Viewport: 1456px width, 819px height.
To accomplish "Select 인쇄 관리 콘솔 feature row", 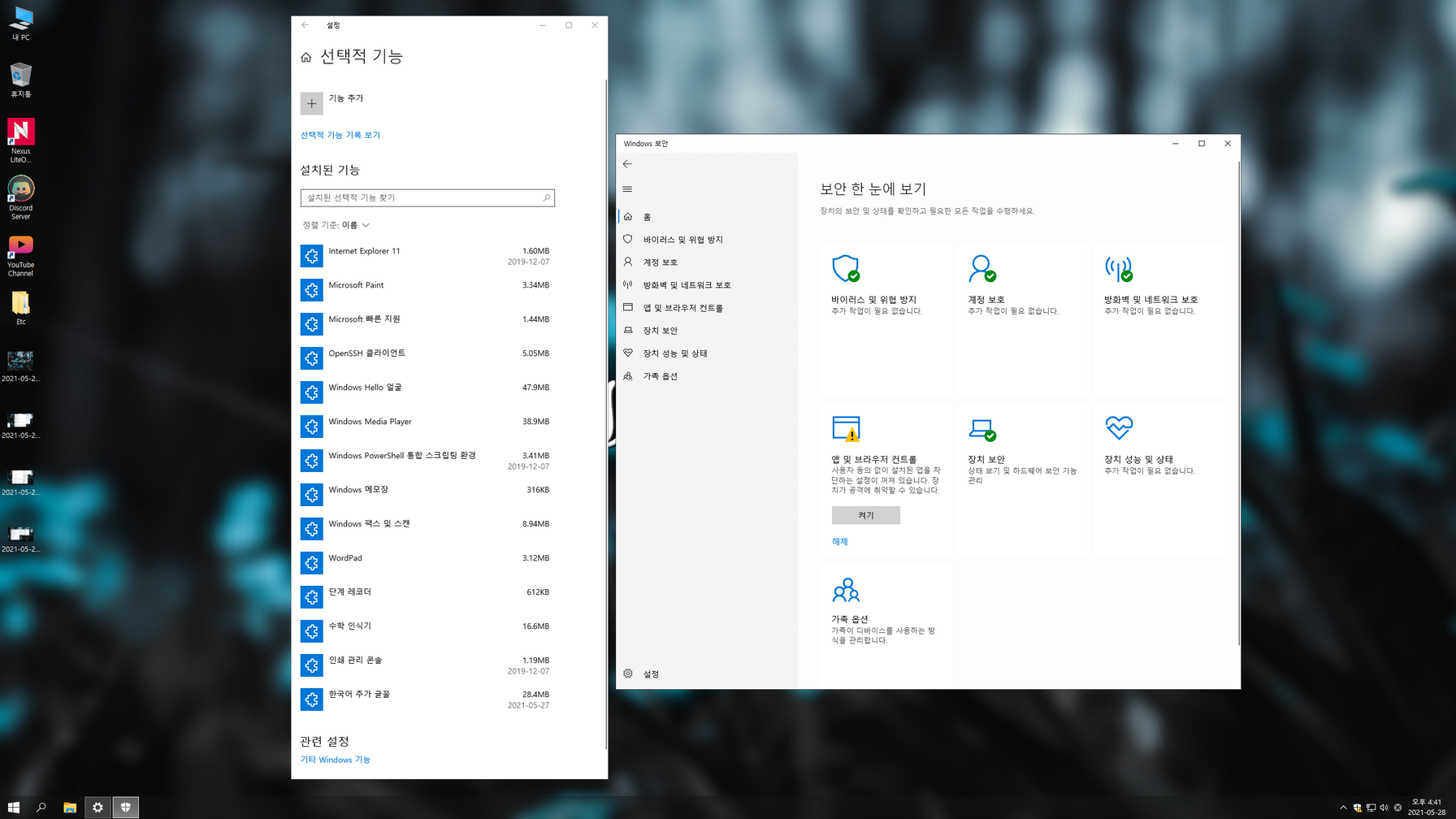I will pyautogui.click(x=427, y=665).
